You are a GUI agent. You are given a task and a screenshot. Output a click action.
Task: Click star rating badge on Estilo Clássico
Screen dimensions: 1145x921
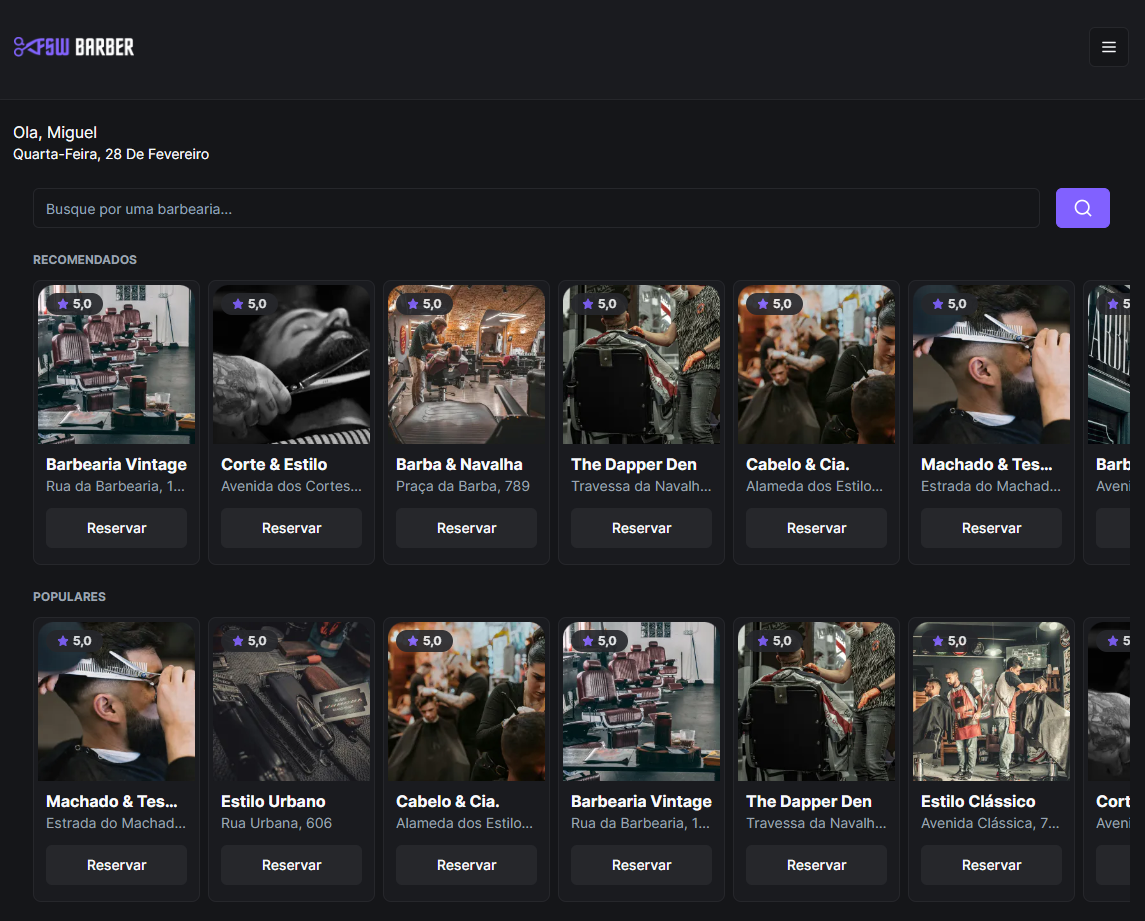949,641
